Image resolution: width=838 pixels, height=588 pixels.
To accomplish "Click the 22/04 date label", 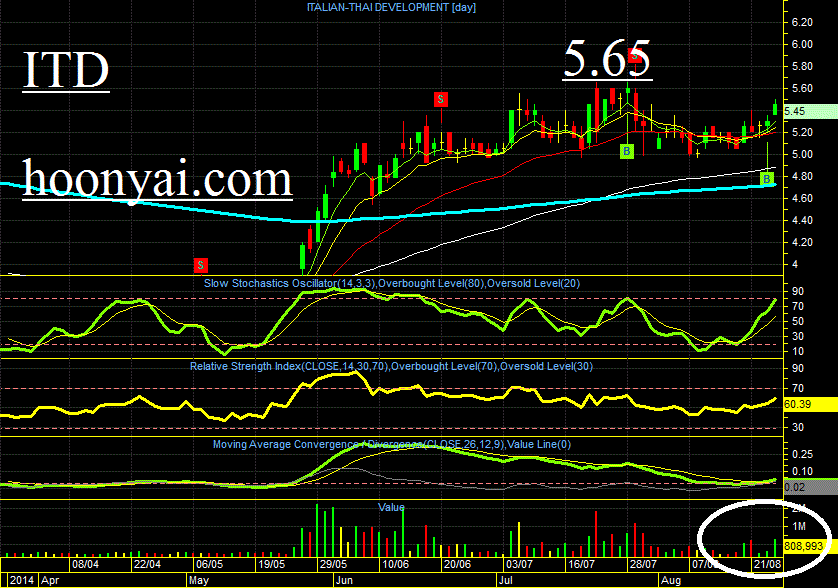I will point(148,564).
